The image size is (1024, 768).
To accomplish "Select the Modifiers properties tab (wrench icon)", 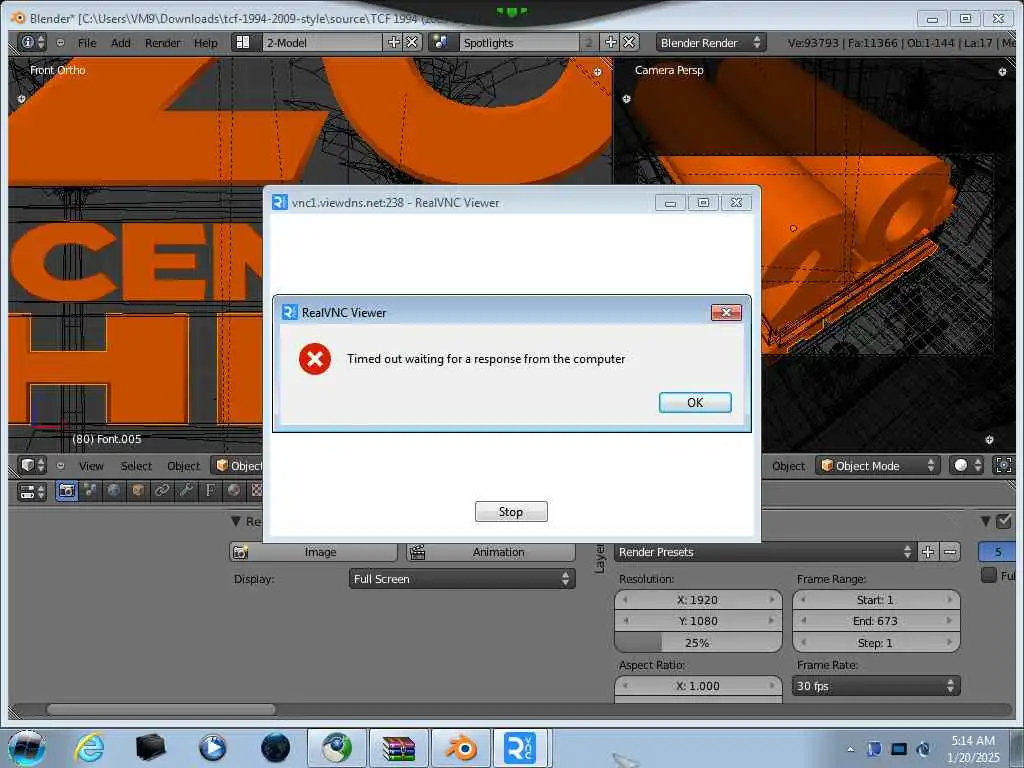I will (186, 490).
